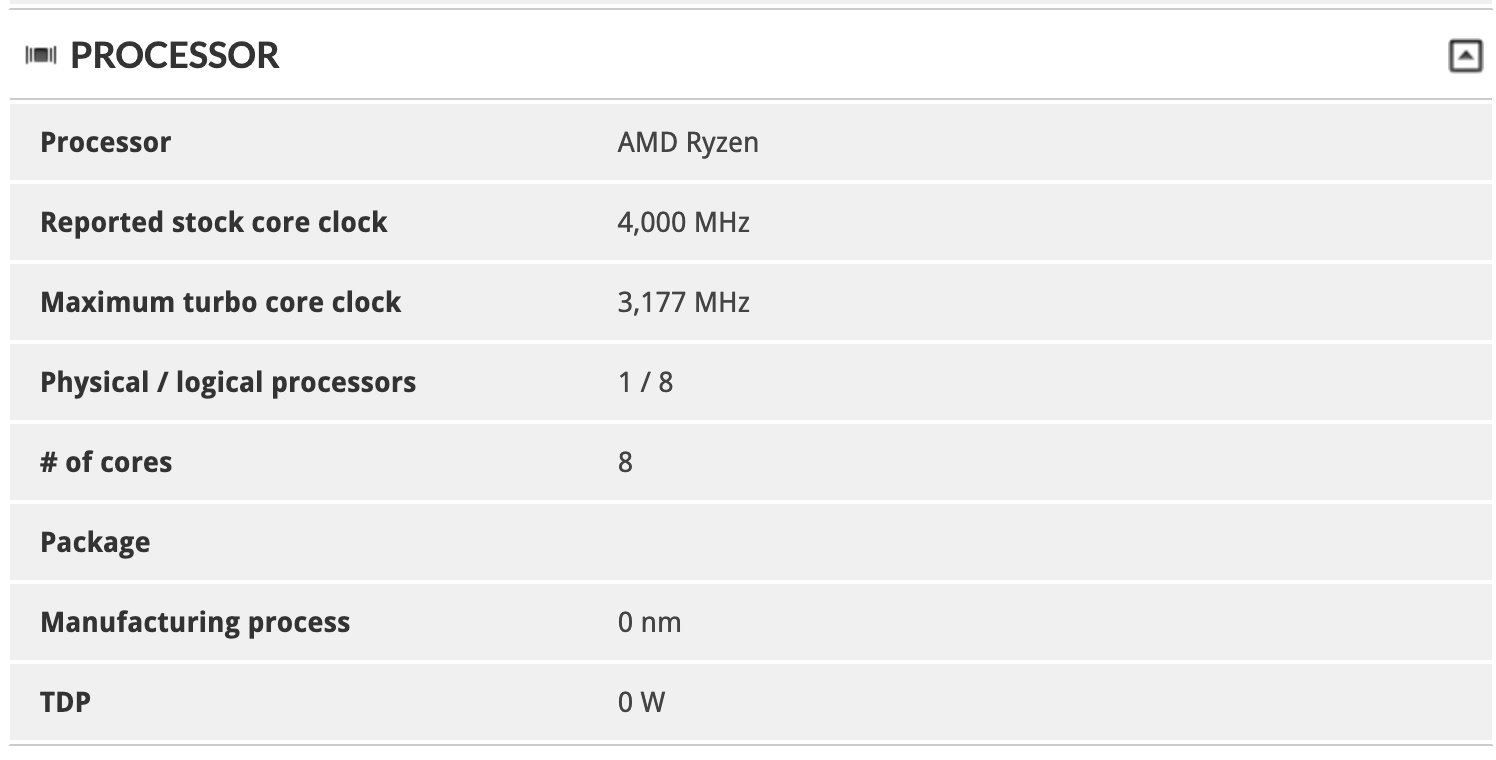Collapse the PROCESSOR section with arrow button
The image size is (1496, 760).
[x=1465, y=56]
